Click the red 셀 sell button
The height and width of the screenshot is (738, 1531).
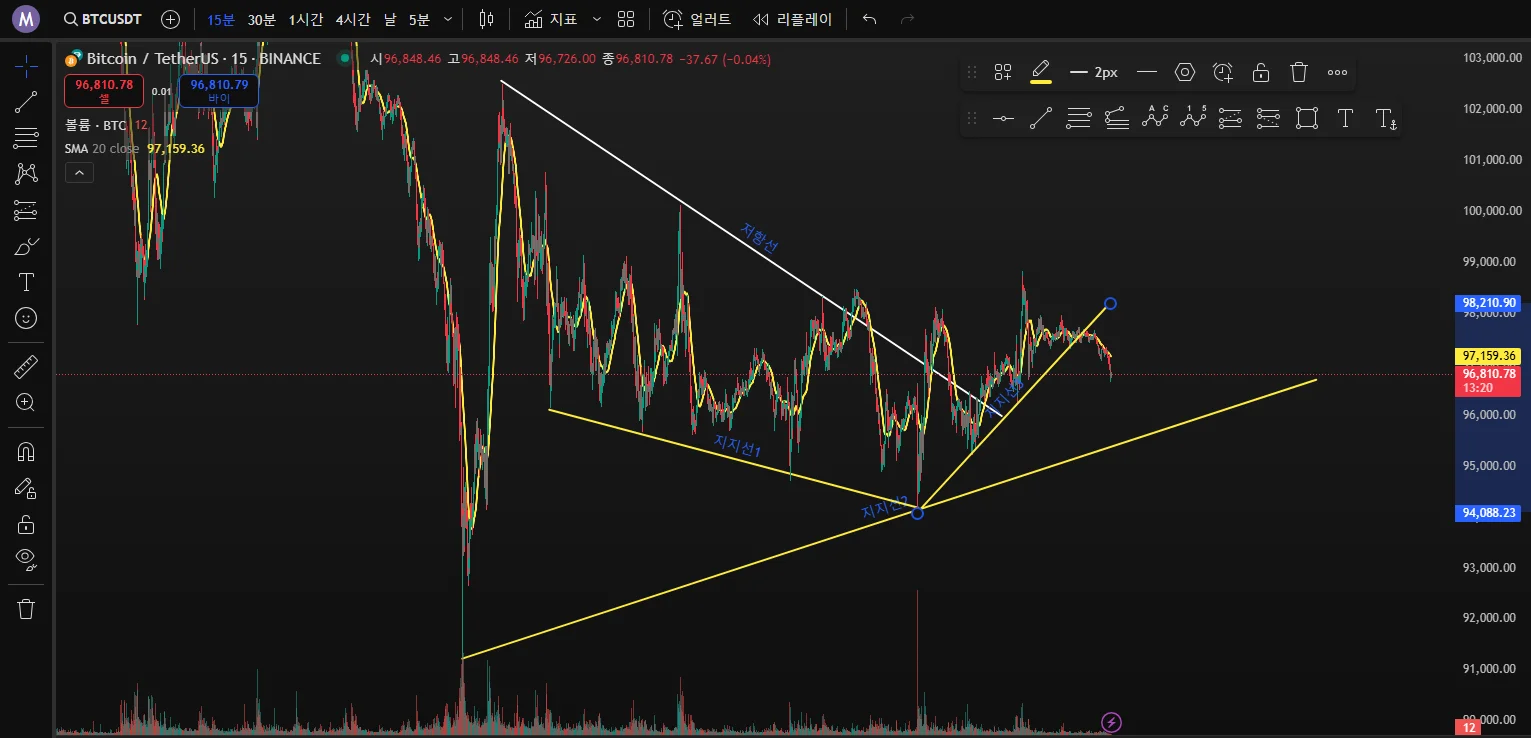(x=104, y=91)
